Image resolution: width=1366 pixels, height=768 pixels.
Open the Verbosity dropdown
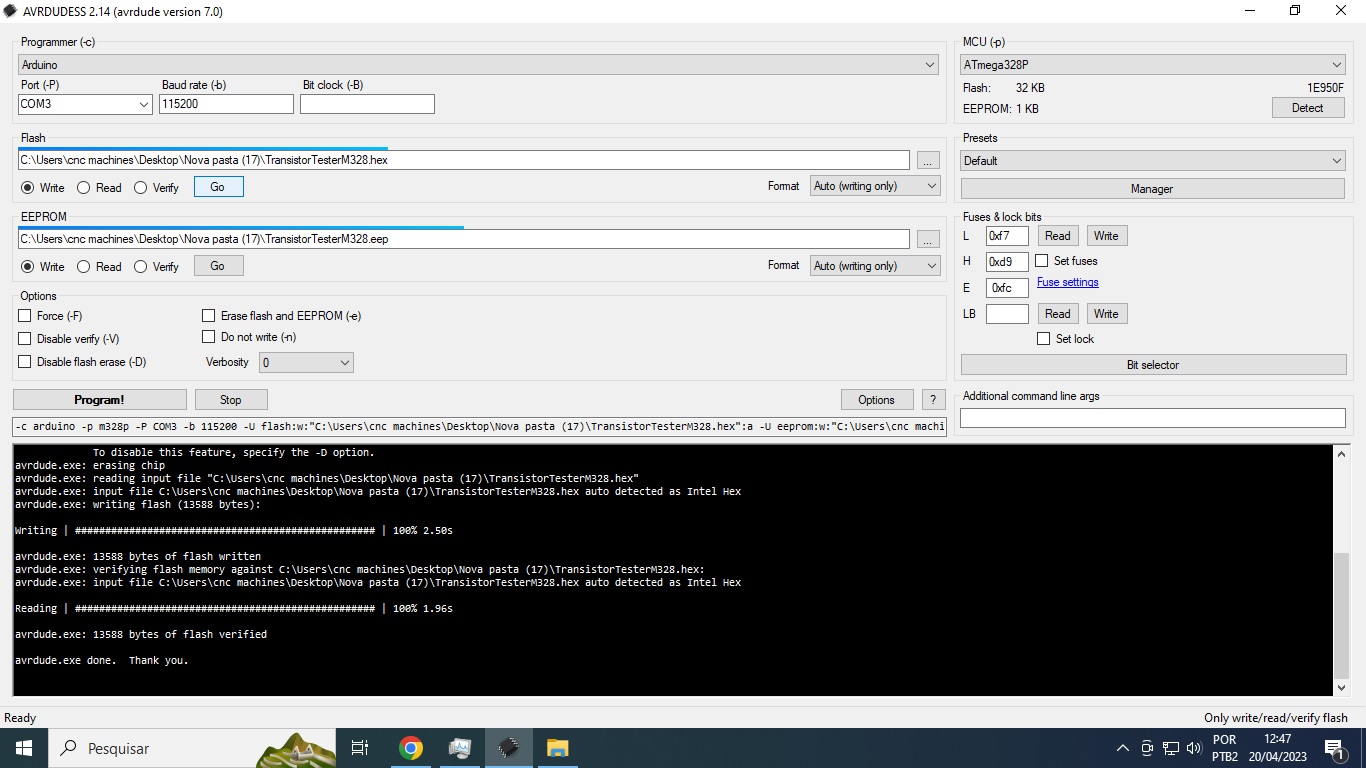click(x=306, y=363)
